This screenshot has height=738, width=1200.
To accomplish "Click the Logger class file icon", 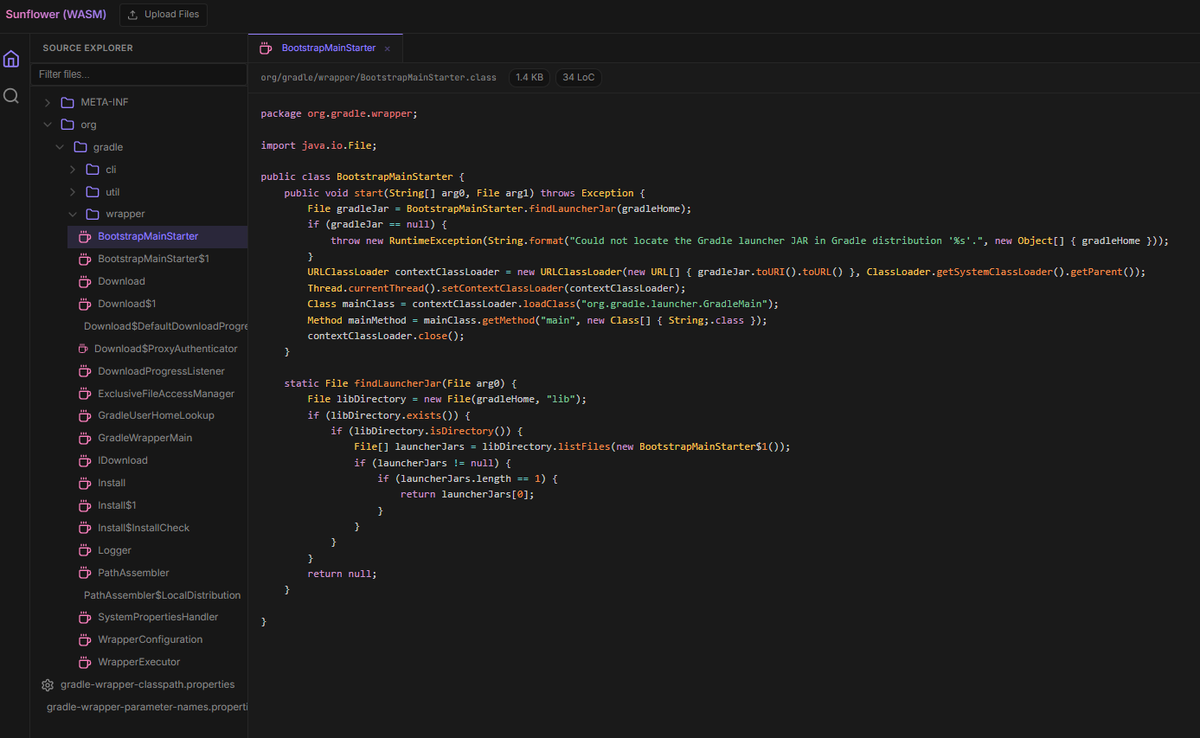I will (85, 550).
